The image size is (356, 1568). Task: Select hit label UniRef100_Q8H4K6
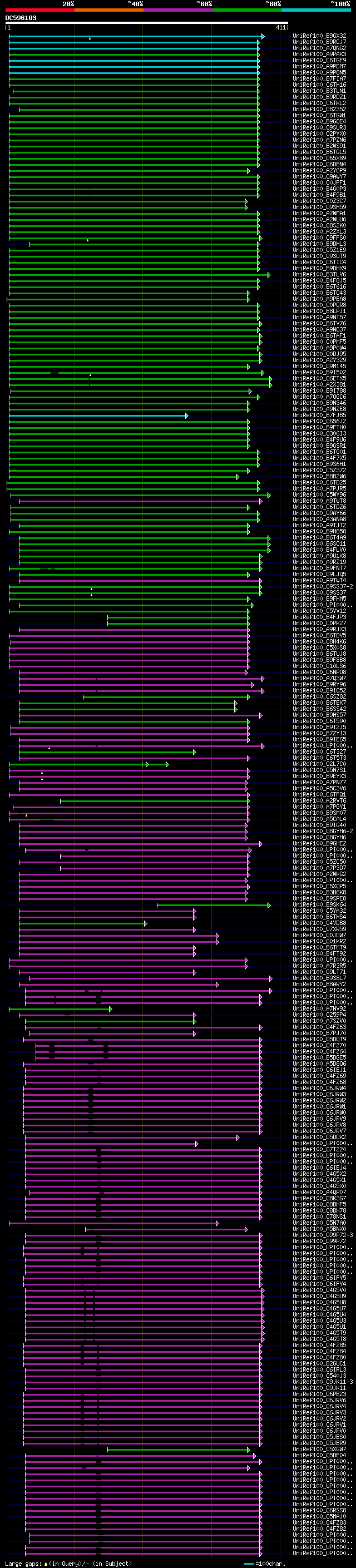click(319, 641)
